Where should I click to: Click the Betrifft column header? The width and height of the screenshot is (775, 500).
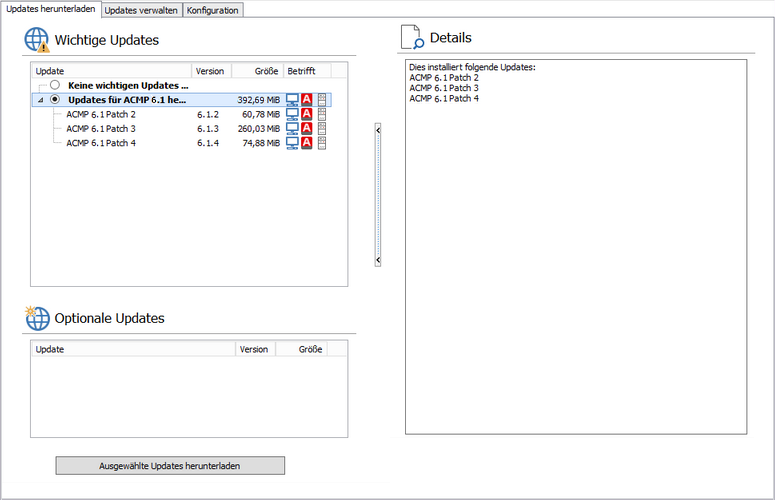[x=307, y=71]
